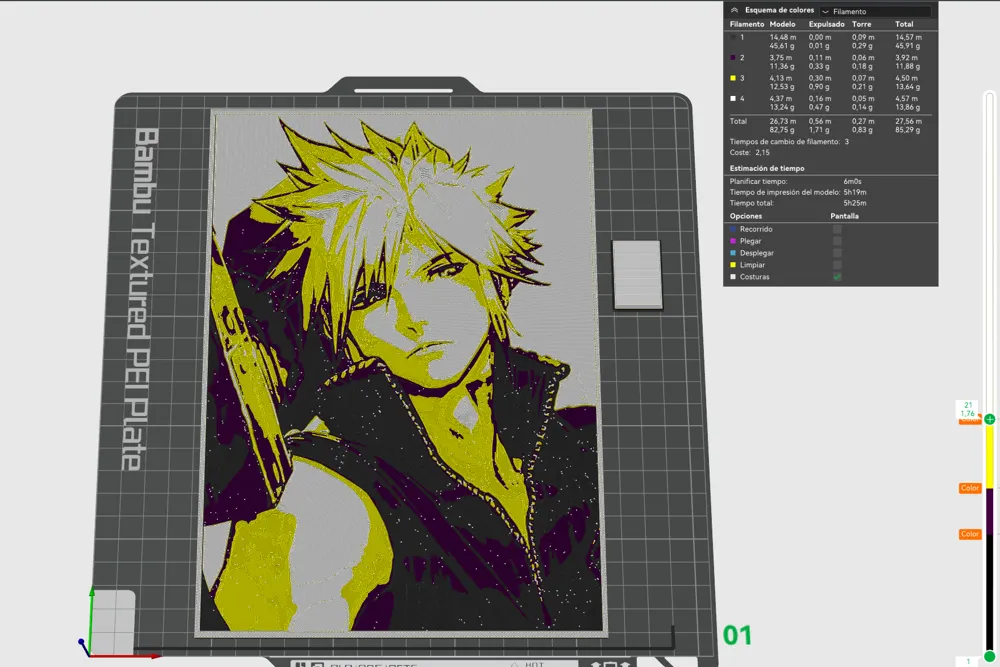Click the bottom green layer slider handle
This screenshot has height=667, width=1000.
[989, 656]
